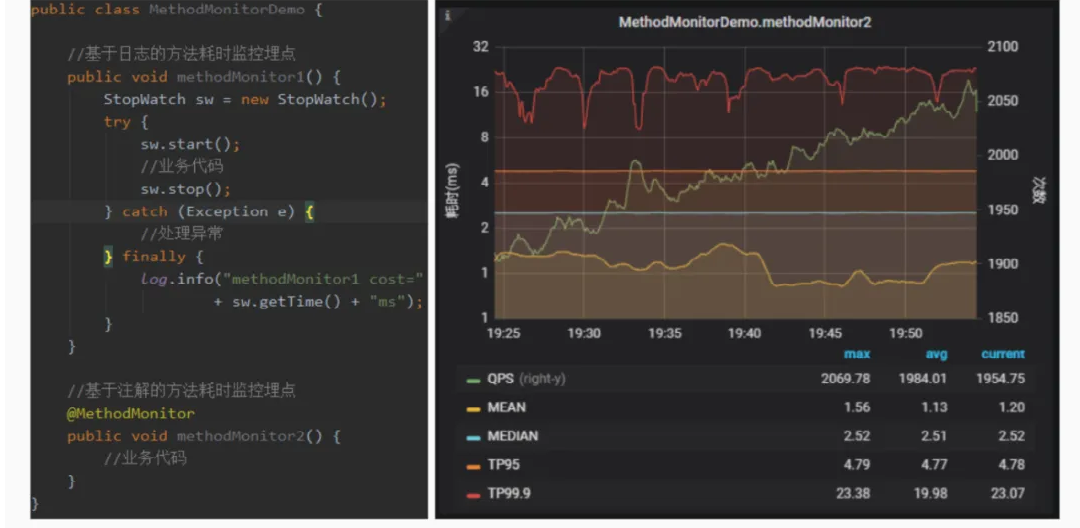Click the info icon in panel corner
Viewport: 1080px width, 528px height.
pyautogui.click(x=447, y=16)
